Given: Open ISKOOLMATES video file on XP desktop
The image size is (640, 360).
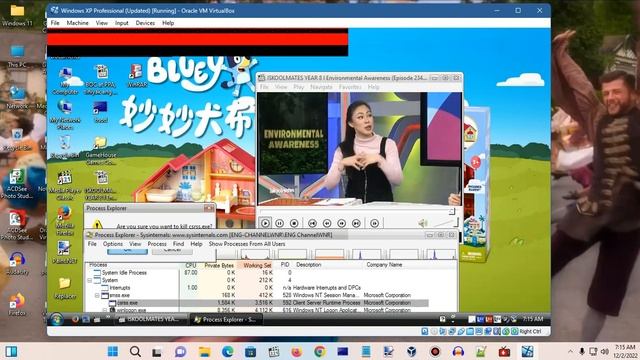Looking at the screenshot, I should pyautogui.click(x=100, y=186).
